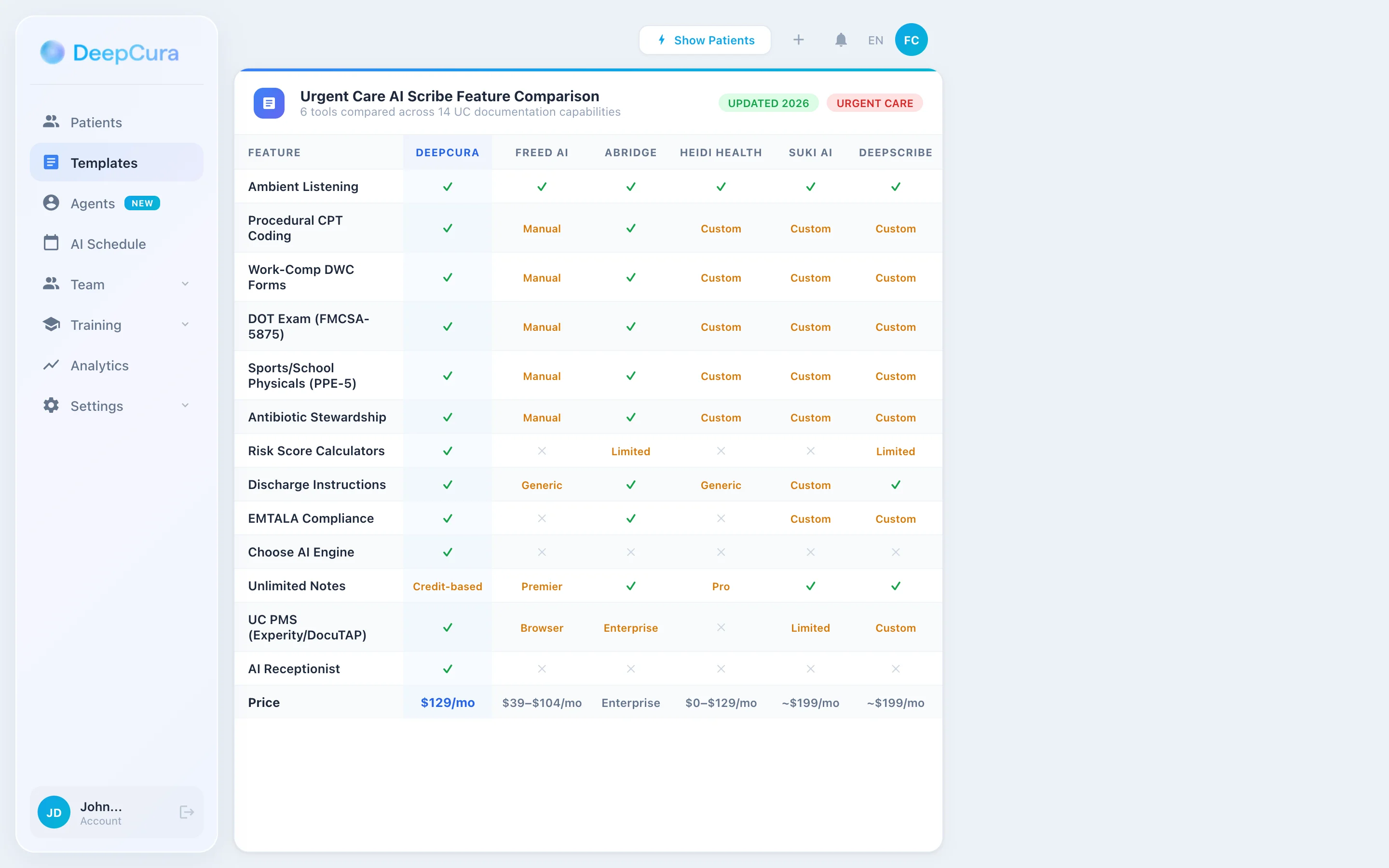Screen dimensions: 1389x868
Task: Switch language via EN button
Action: pyautogui.click(x=875, y=40)
